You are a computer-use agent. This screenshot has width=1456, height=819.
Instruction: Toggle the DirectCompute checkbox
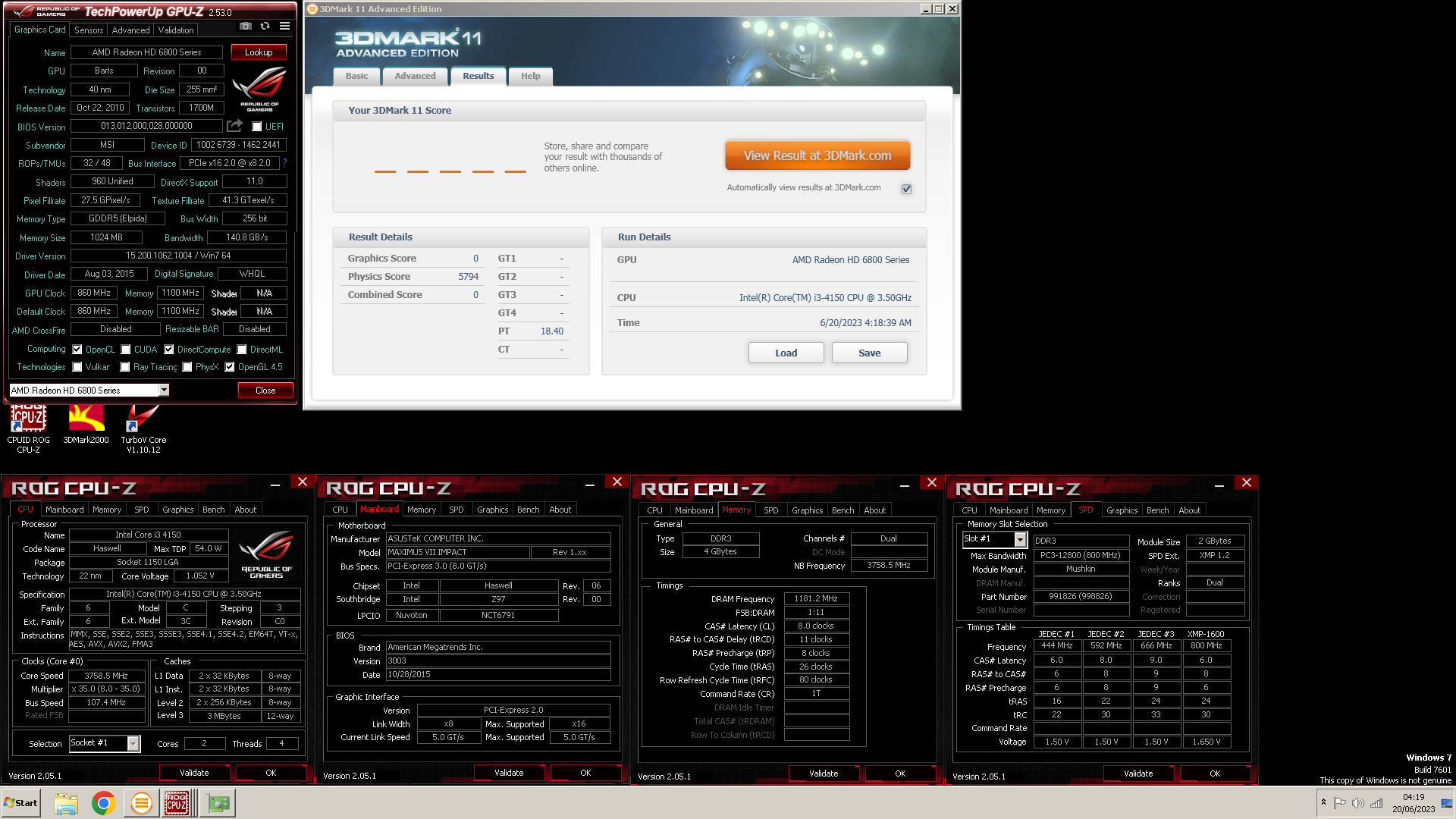[x=169, y=350]
